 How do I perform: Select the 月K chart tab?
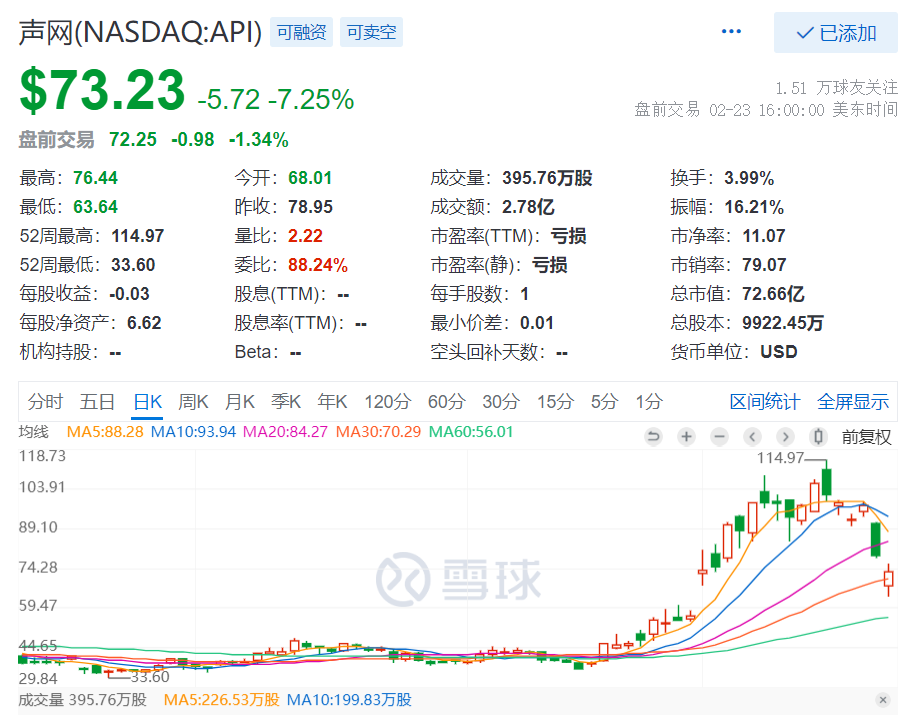click(240, 401)
